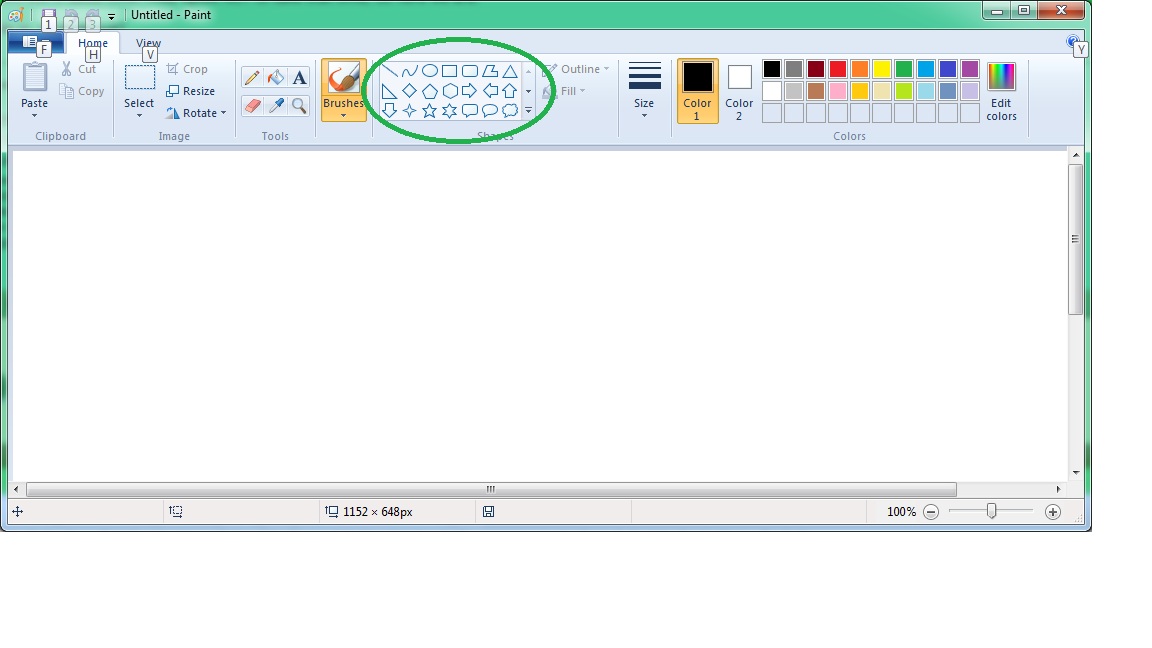Image resolution: width=1152 pixels, height=648 pixels.
Task: Click the Resize button
Action: coord(190,91)
